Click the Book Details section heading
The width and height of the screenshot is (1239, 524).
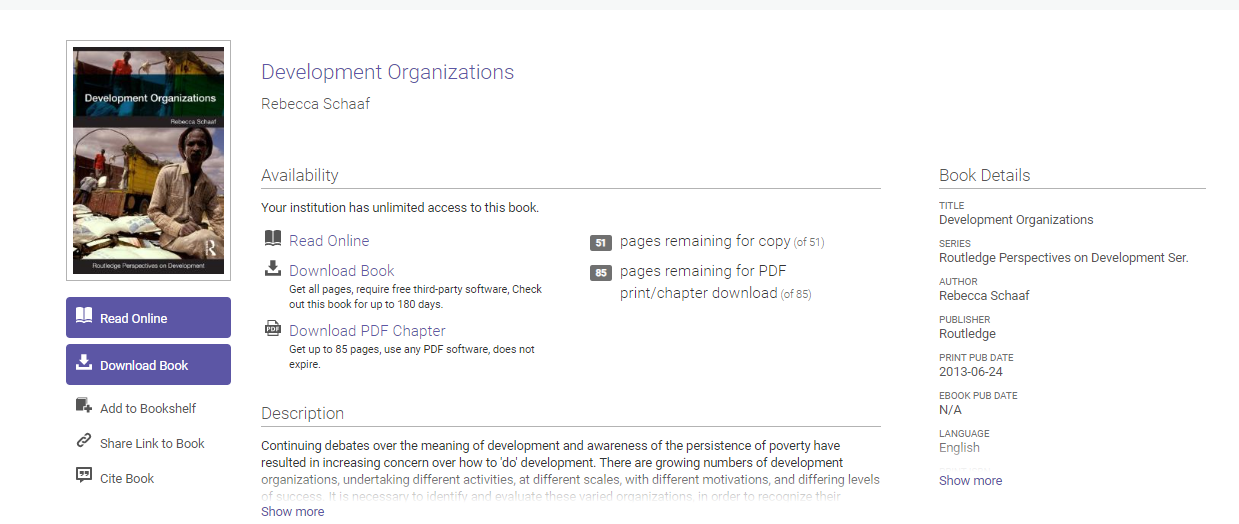984,175
